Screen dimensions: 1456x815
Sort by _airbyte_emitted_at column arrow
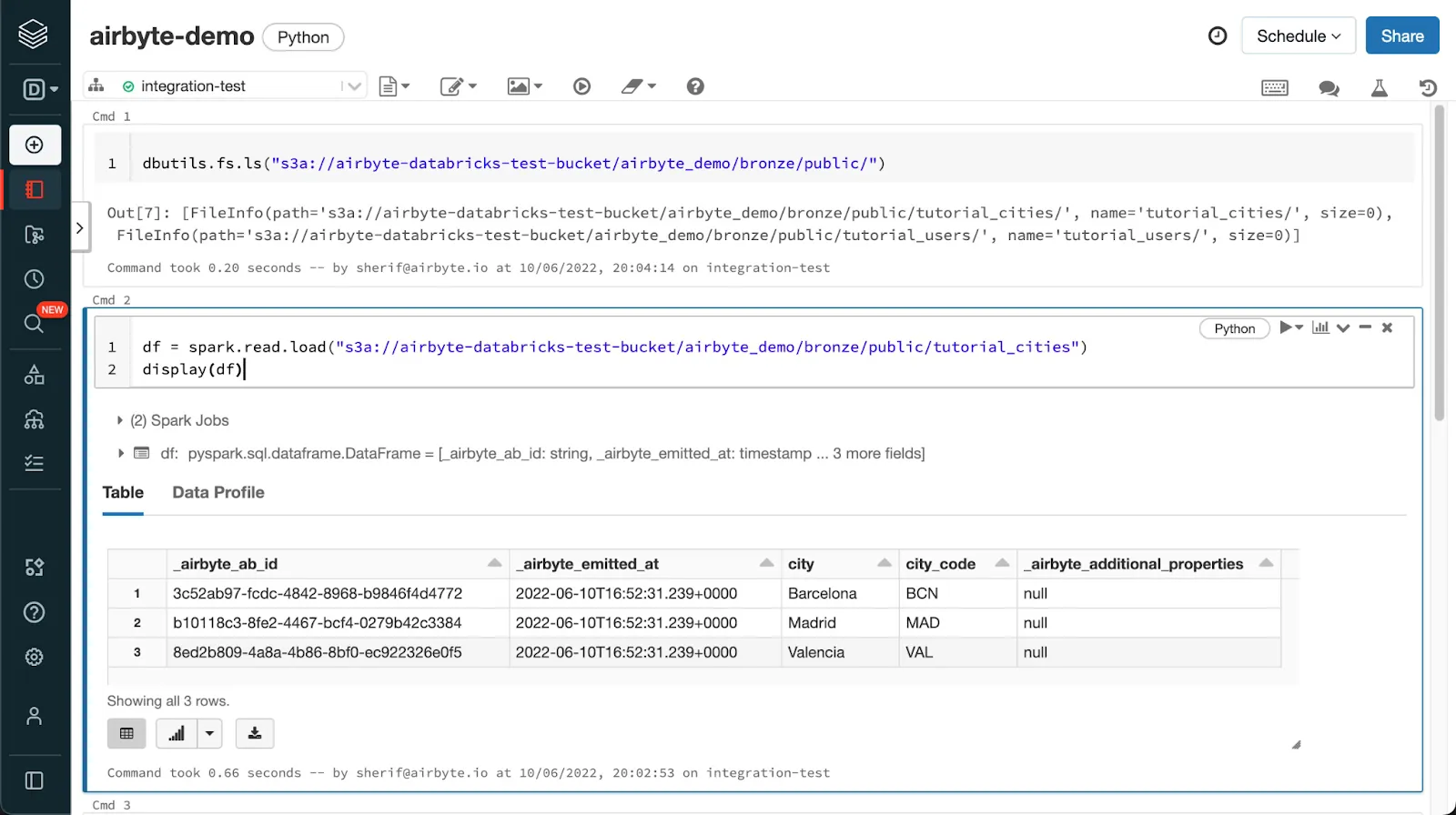pos(766,563)
